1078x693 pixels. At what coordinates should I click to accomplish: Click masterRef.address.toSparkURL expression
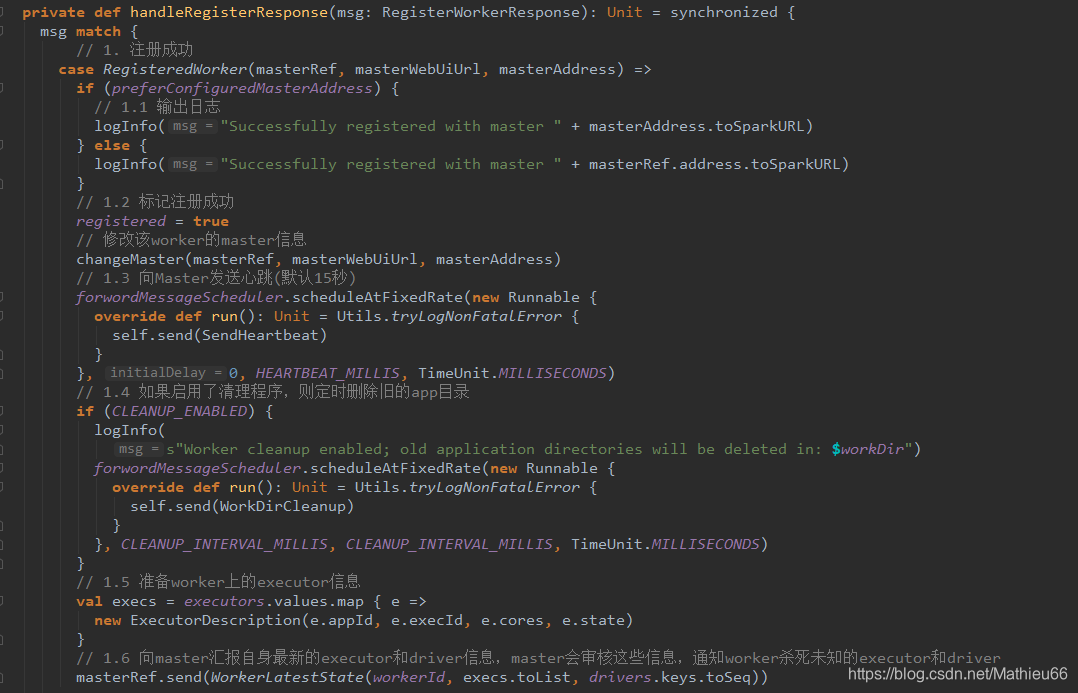(x=715, y=164)
